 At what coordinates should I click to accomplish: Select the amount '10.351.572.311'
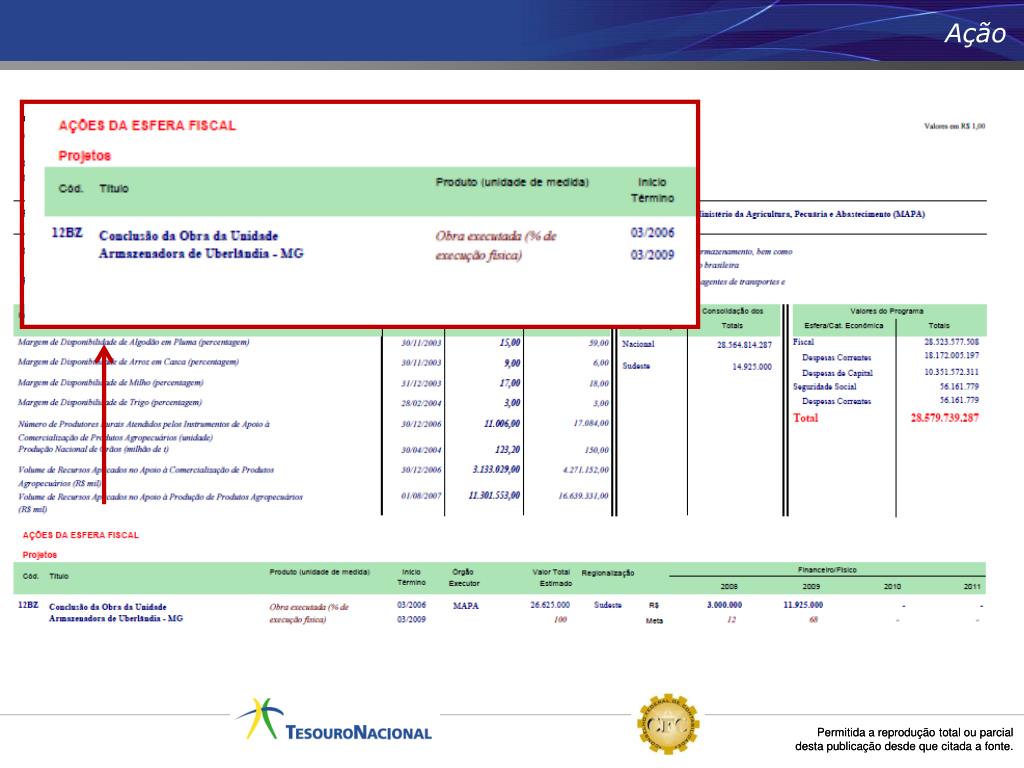point(952,372)
